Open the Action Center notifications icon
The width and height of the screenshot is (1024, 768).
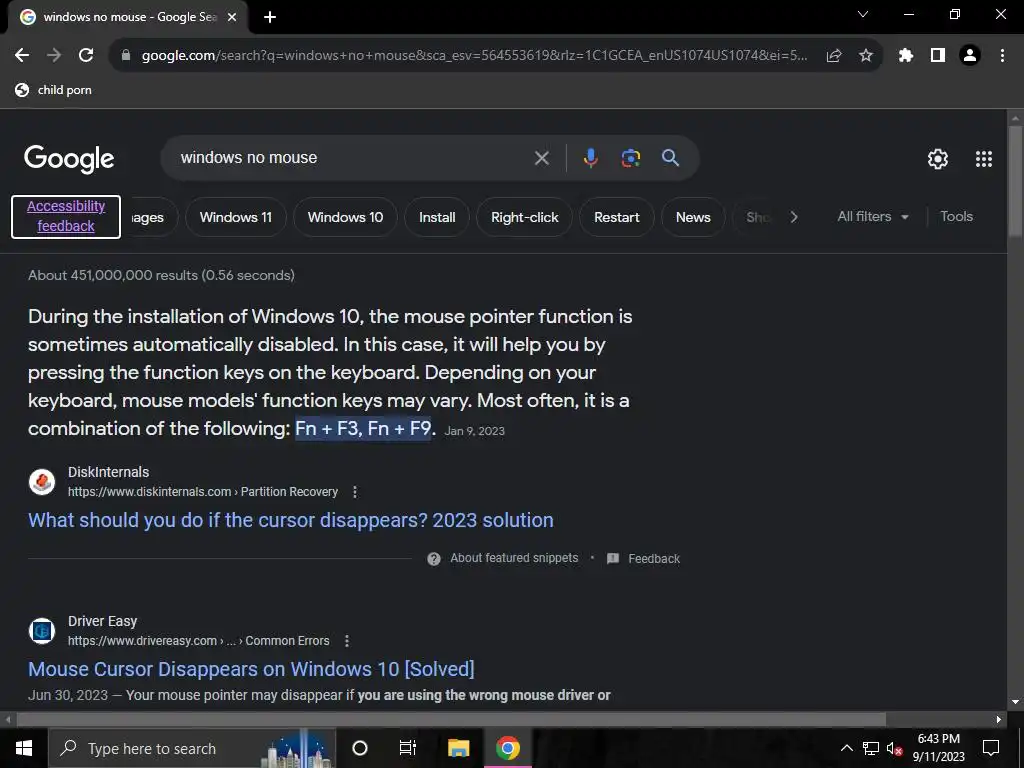[991, 748]
